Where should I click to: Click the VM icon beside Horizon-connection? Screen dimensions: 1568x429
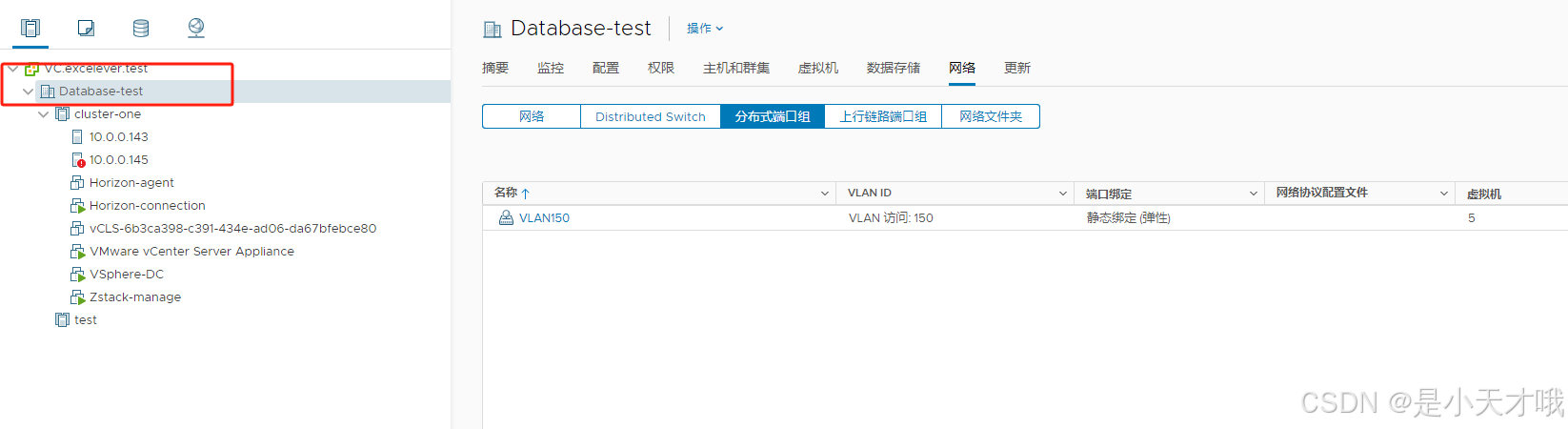click(x=78, y=206)
